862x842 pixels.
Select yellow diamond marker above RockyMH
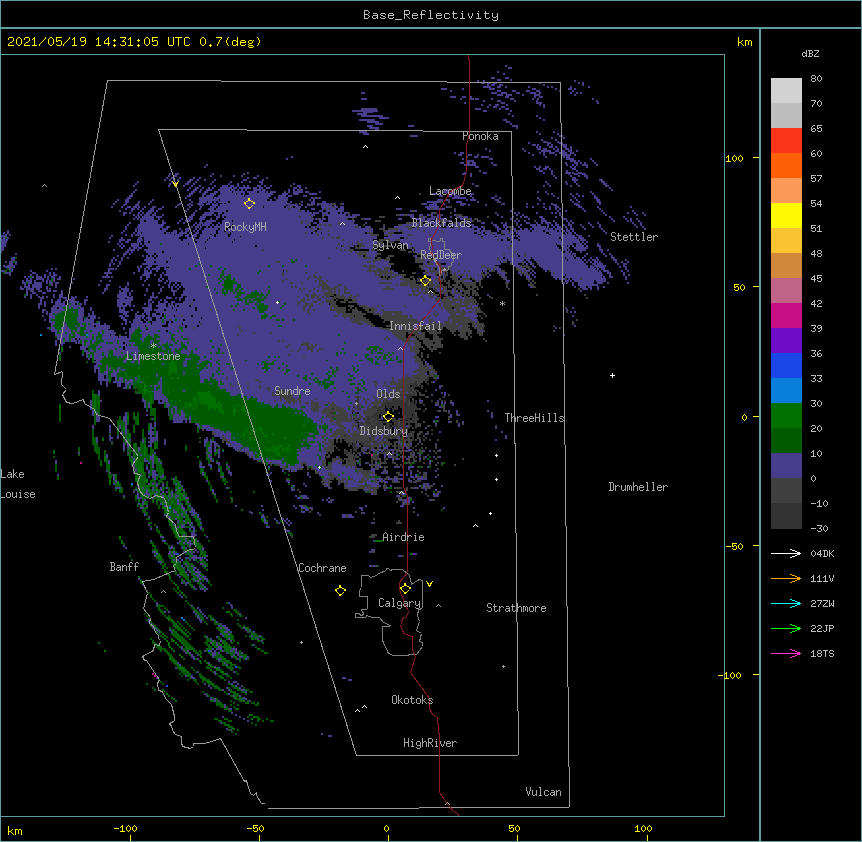[250, 204]
